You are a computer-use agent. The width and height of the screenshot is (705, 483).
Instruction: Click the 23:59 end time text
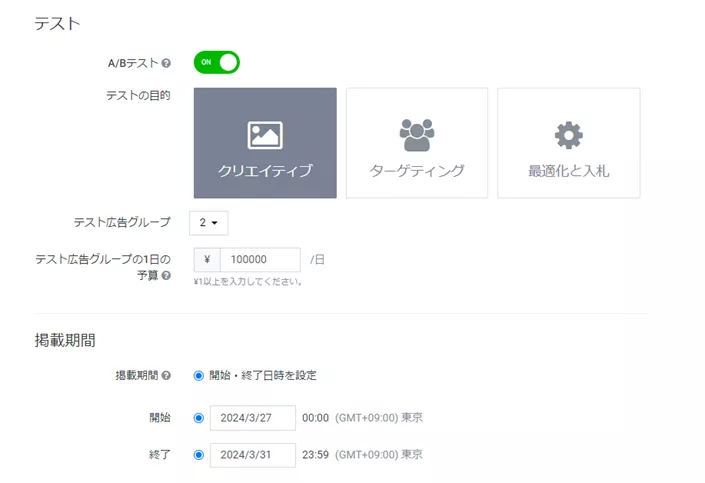coord(315,455)
